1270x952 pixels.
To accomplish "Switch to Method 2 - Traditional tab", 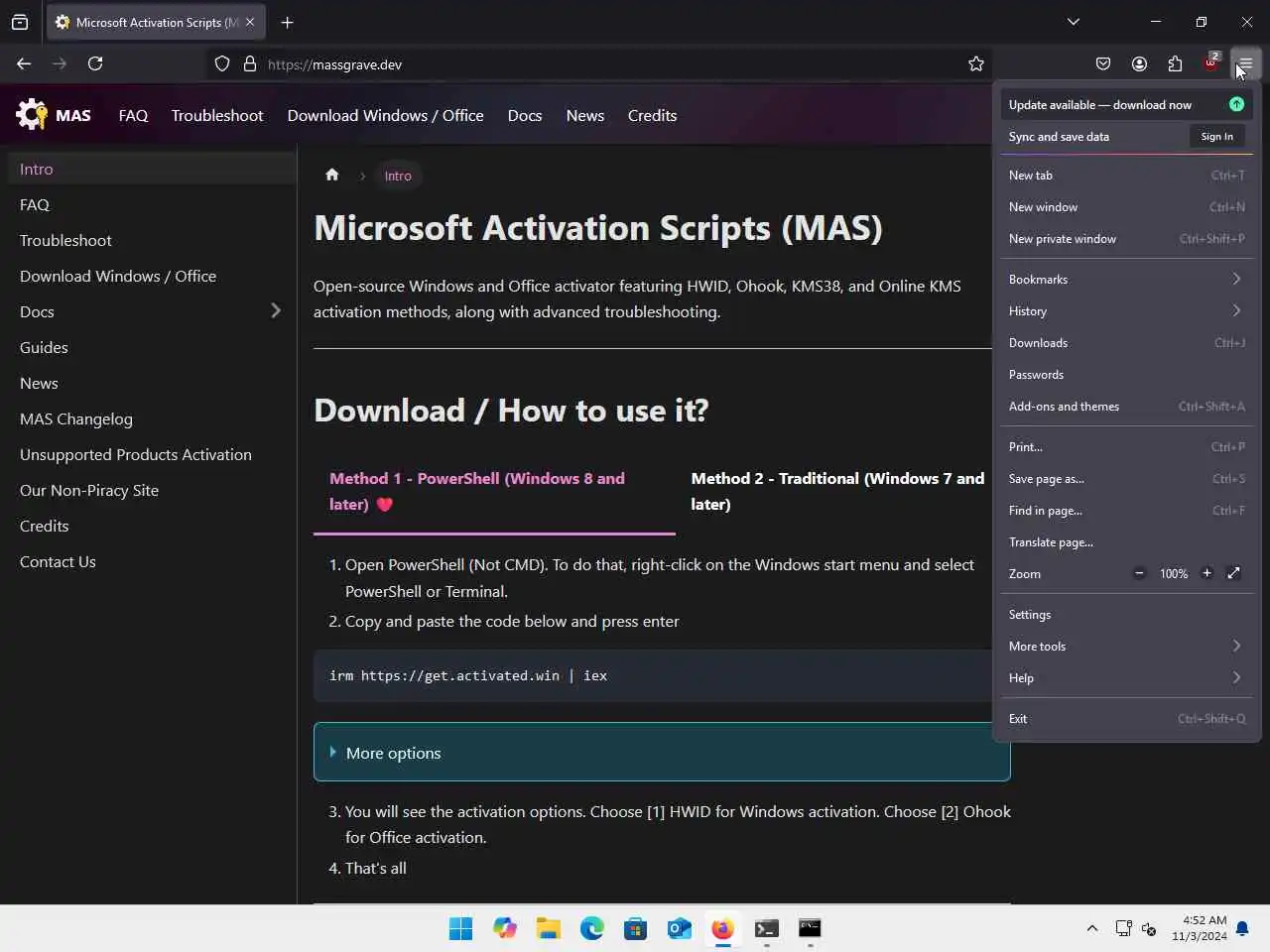I will 837,491.
